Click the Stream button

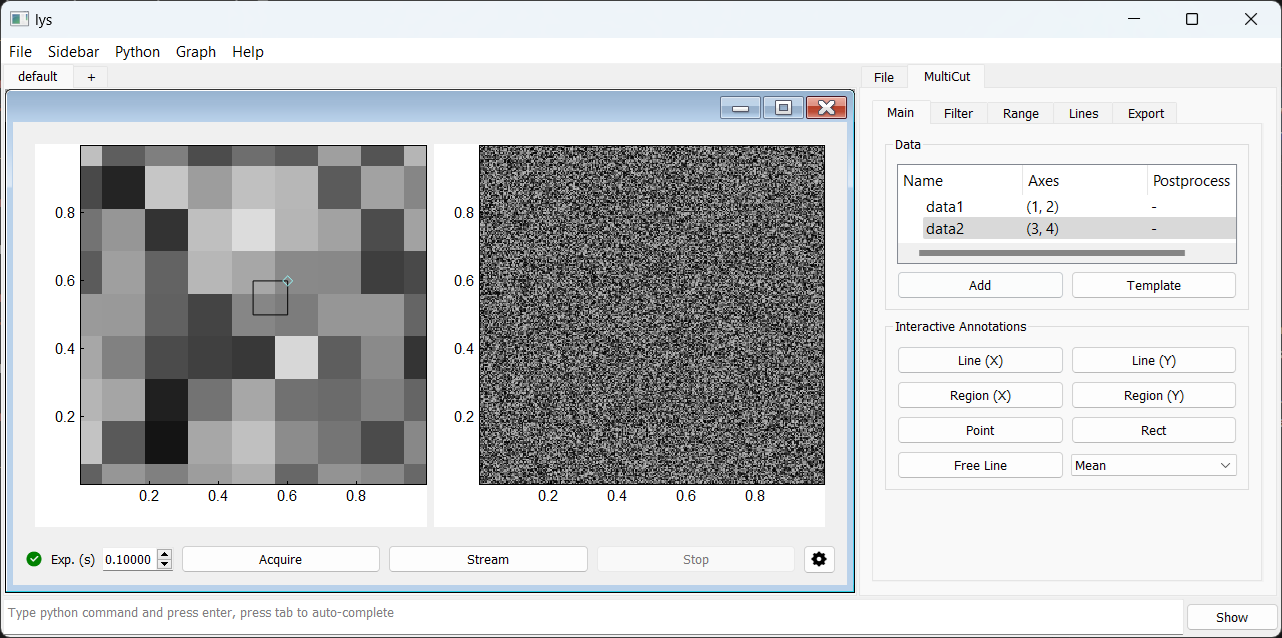[x=488, y=559]
